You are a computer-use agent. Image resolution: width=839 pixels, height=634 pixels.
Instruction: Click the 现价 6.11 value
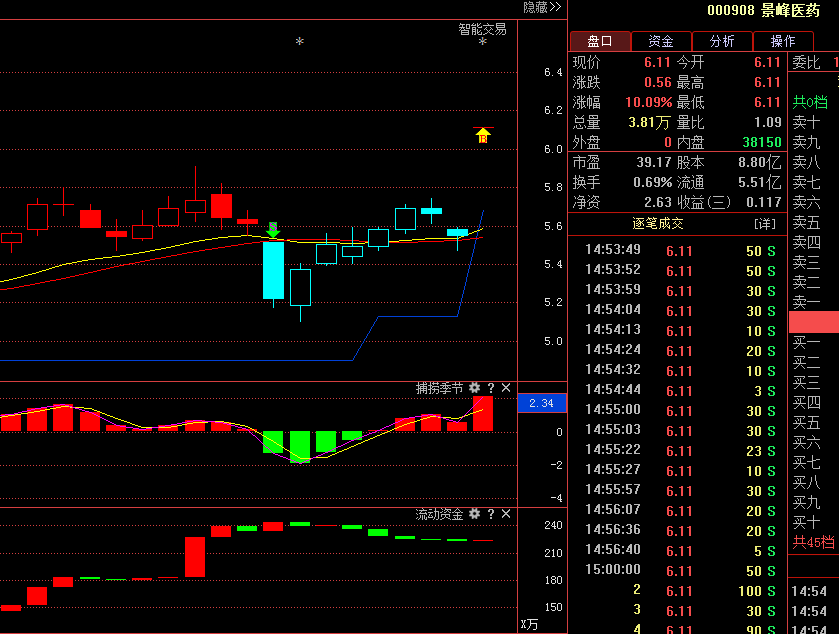(x=657, y=63)
